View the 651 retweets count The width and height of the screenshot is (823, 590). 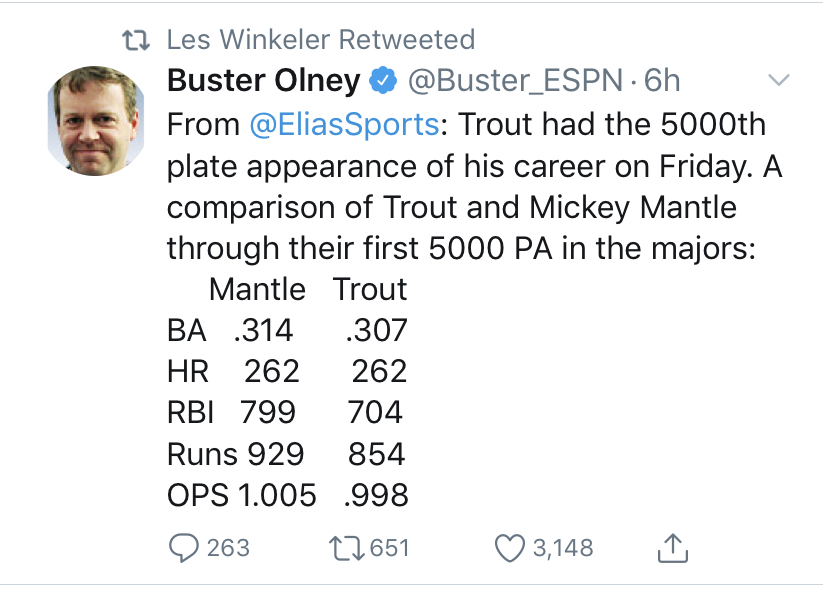click(389, 548)
